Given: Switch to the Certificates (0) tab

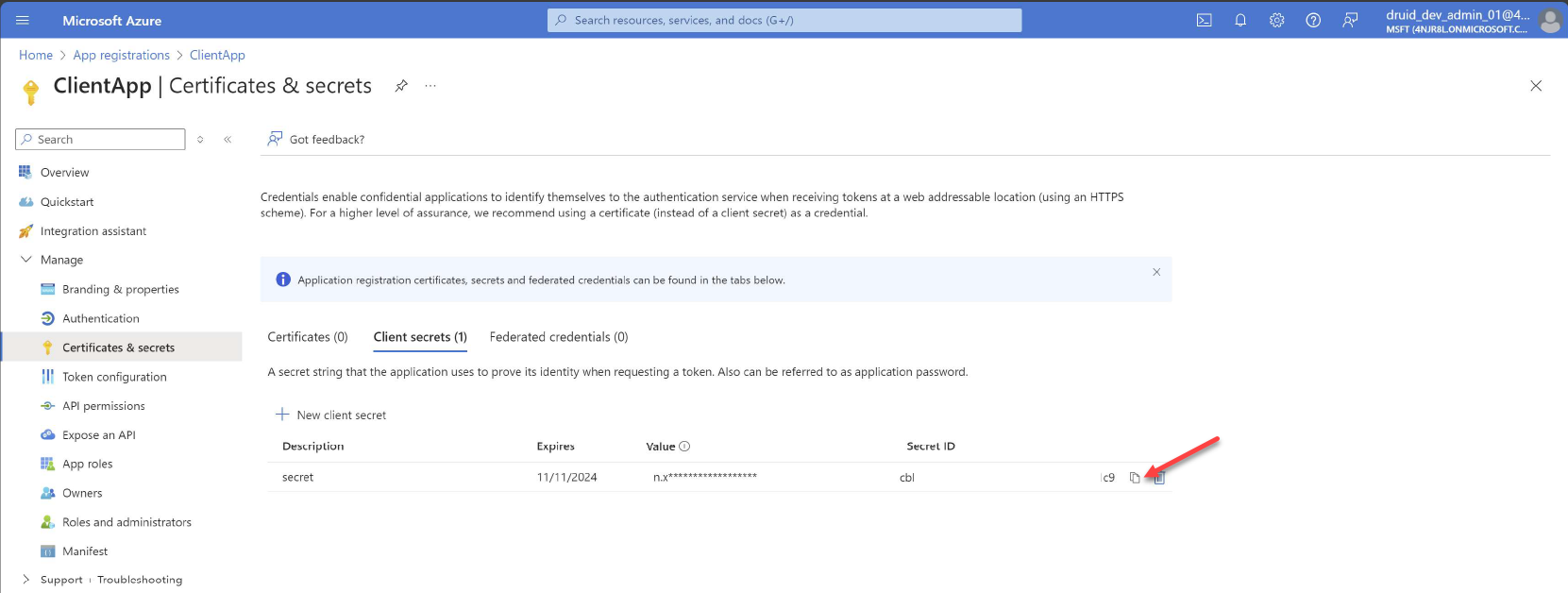Looking at the screenshot, I should point(308,337).
